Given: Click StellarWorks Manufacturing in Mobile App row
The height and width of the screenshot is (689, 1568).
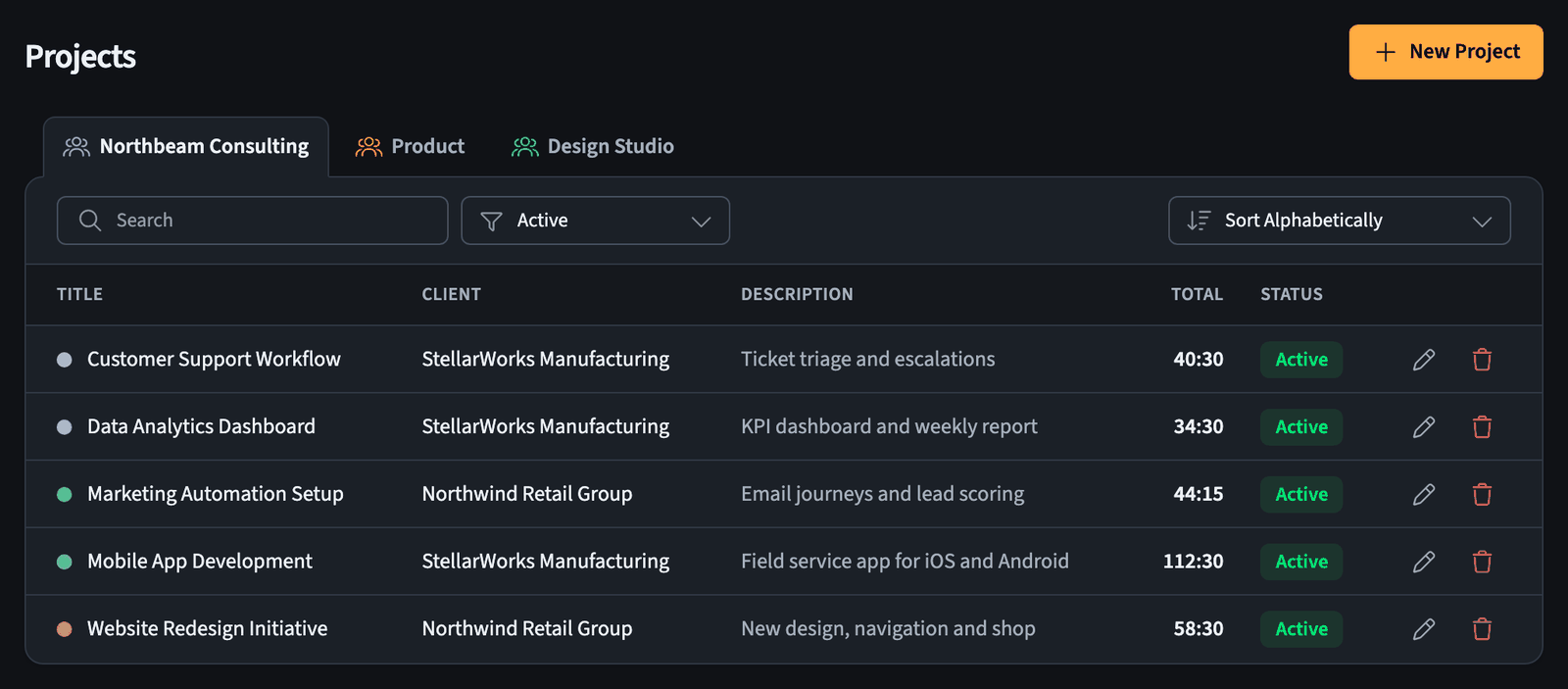Looking at the screenshot, I should tap(546, 562).
